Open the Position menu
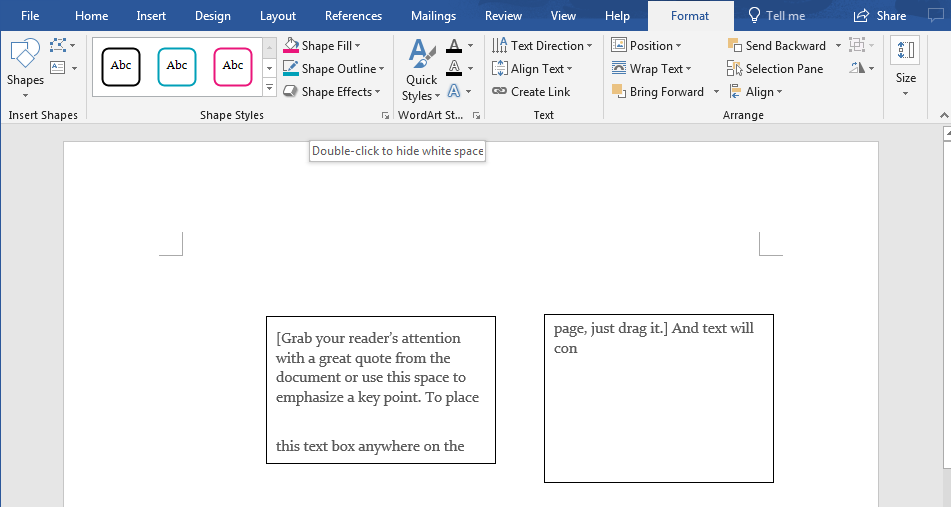The height and width of the screenshot is (507, 951). [646, 45]
